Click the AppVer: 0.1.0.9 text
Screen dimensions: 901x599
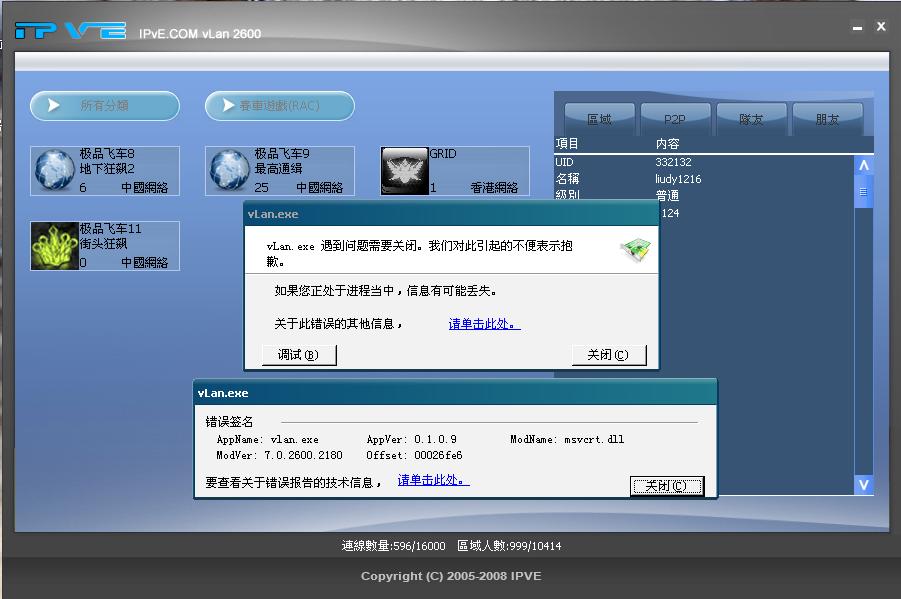411,439
